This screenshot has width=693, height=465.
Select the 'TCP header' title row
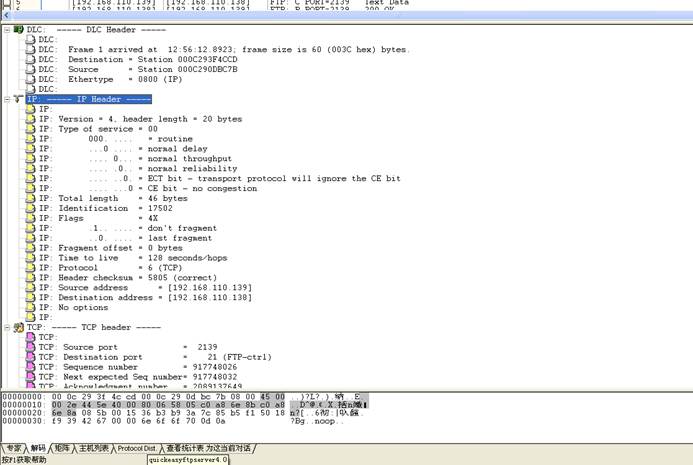pos(94,328)
